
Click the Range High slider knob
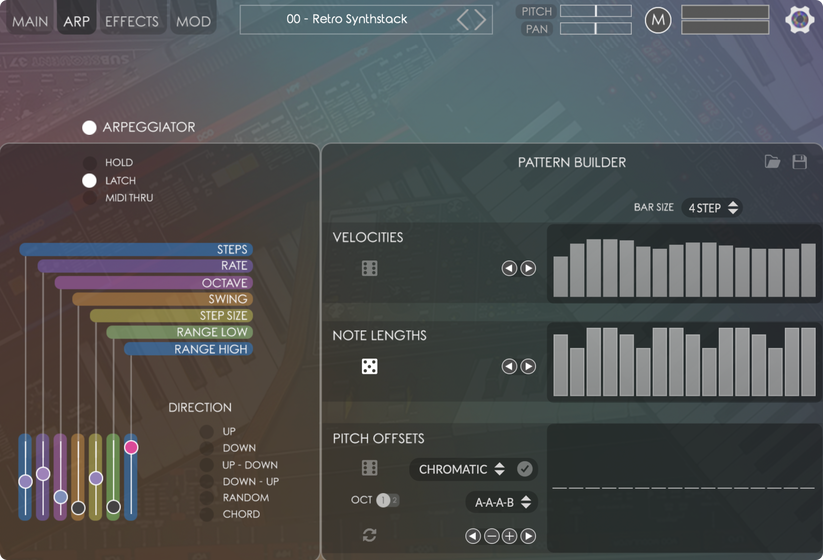tap(131, 447)
